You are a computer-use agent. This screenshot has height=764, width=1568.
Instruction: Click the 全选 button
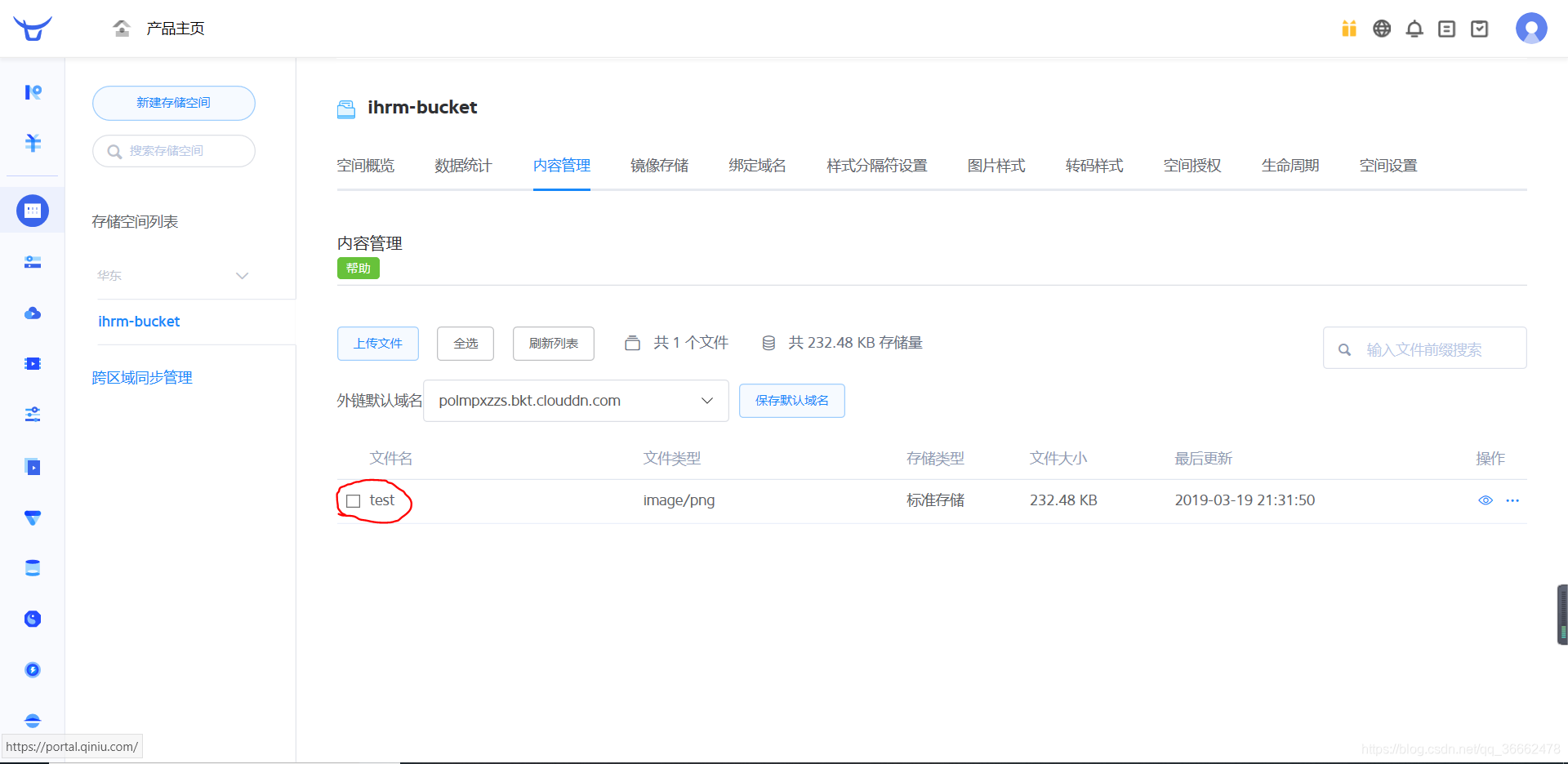465,344
